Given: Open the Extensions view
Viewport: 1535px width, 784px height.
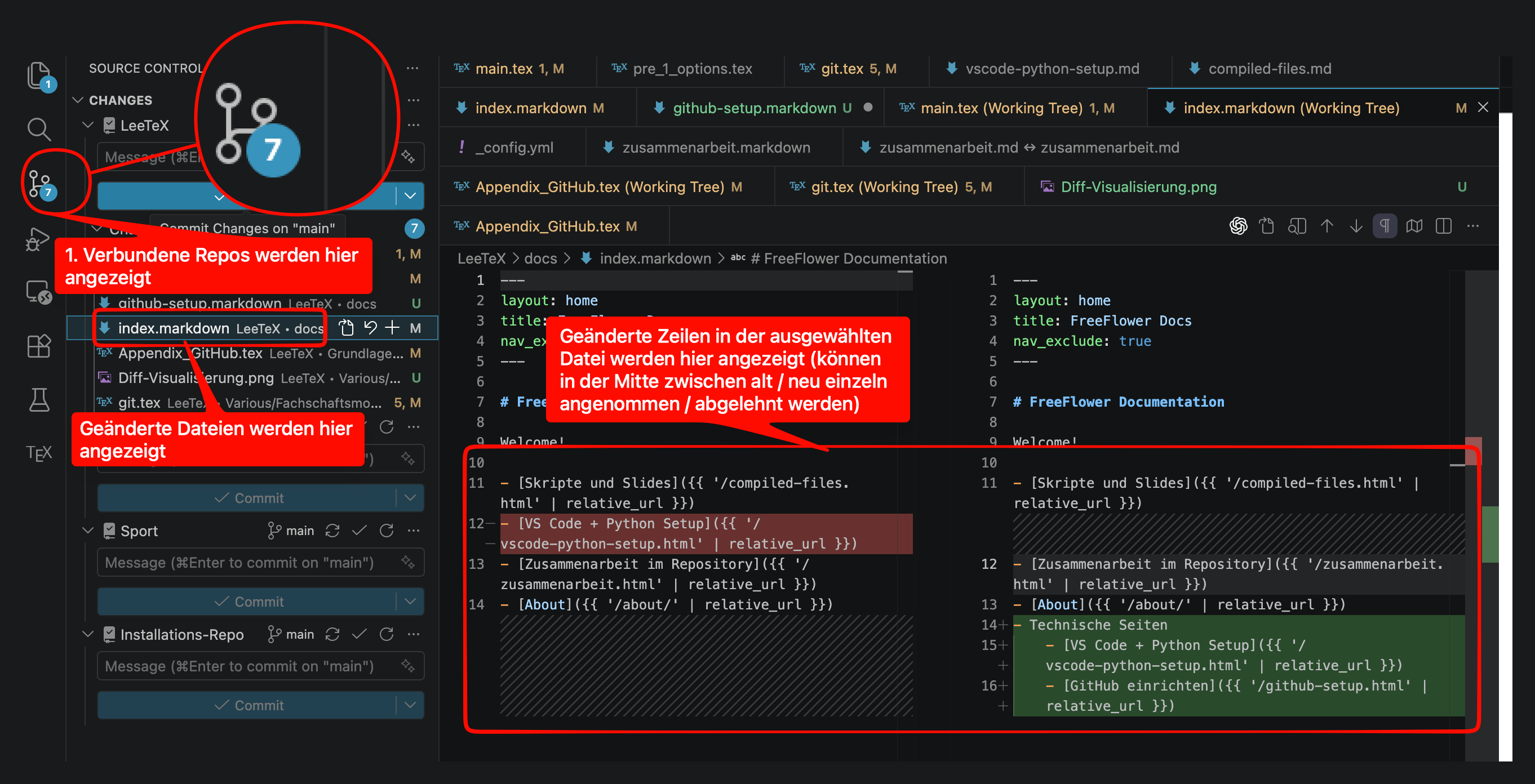Looking at the screenshot, I should point(39,346).
